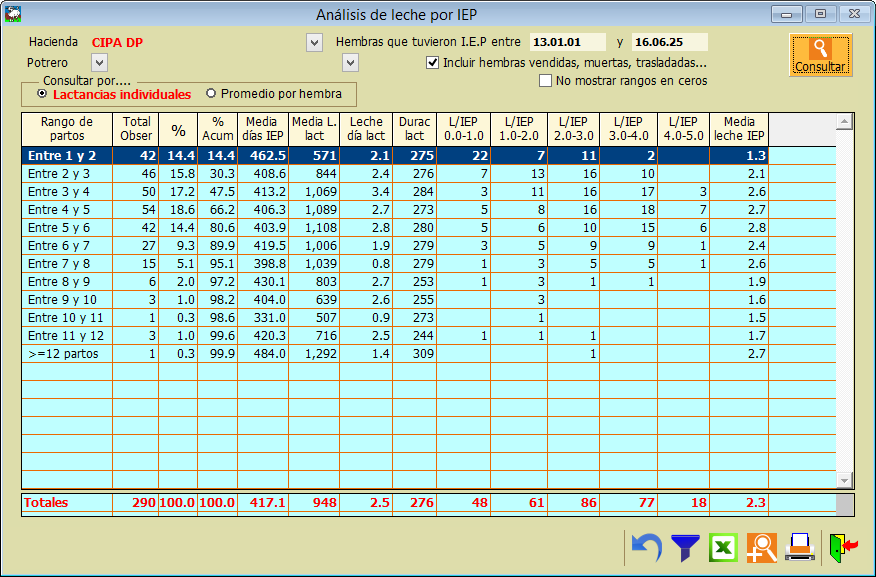Viewport: 876px width, 577px height.
Task: Click the start date field 13.01.01
Action: 567,43
